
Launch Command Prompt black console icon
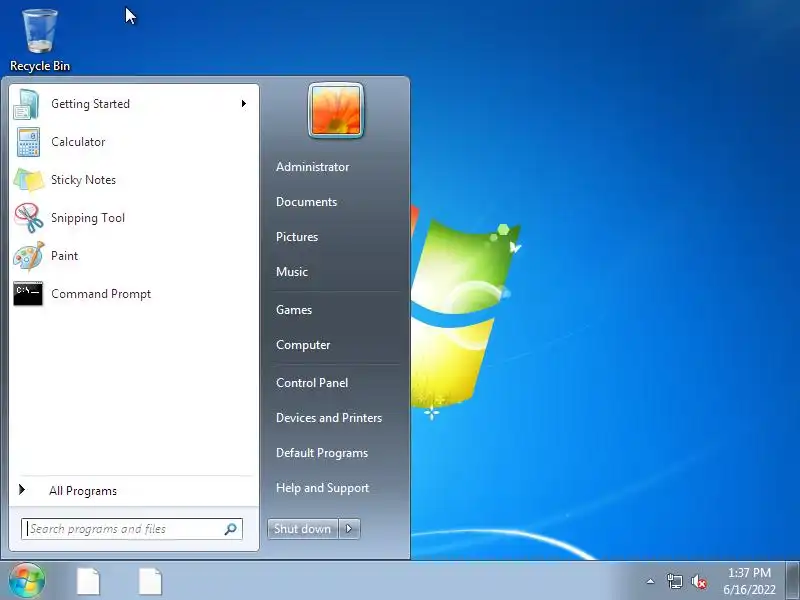click(x=28, y=294)
